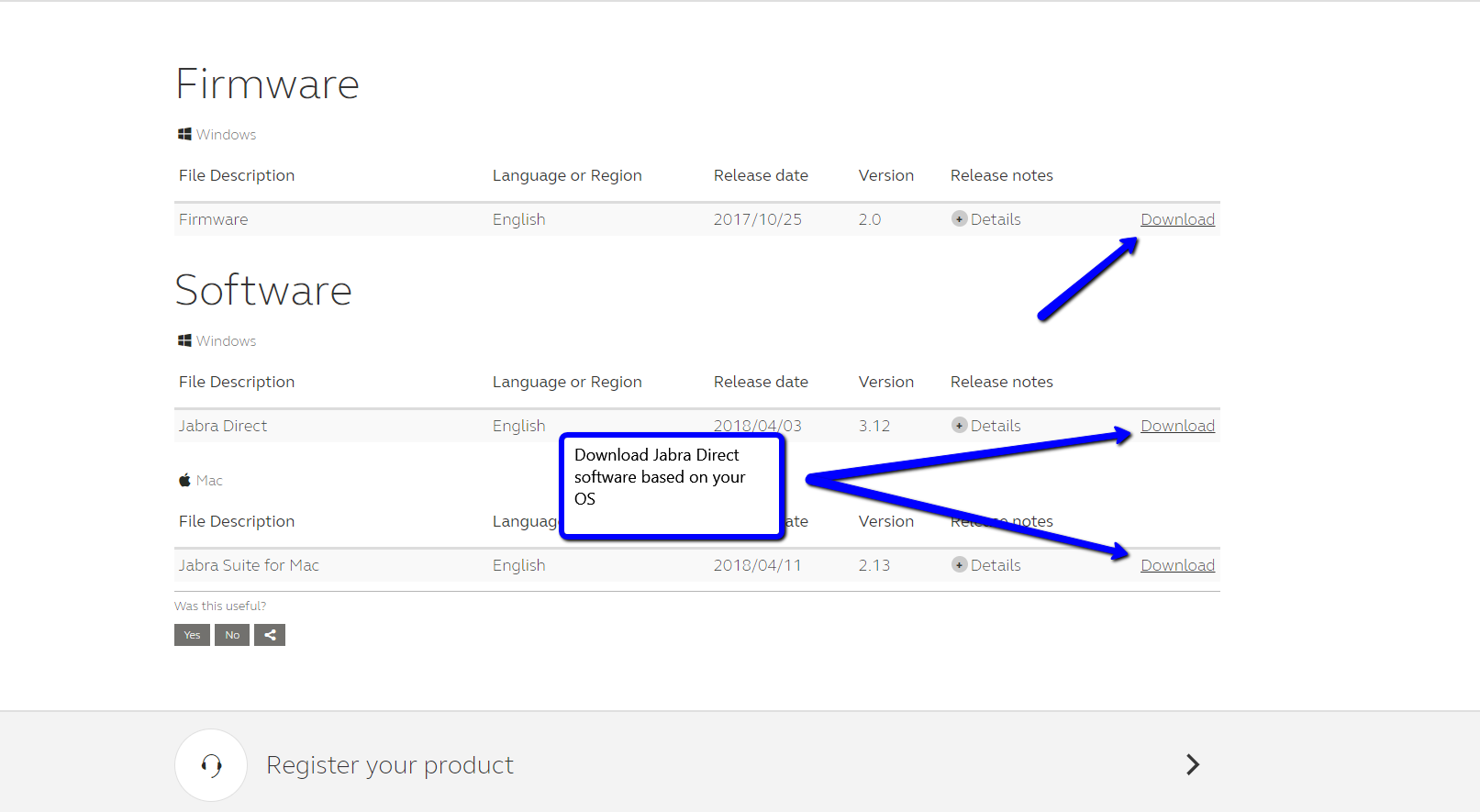Expand Details for Jabra Direct
The width and height of the screenshot is (1480, 812).
(x=986, y=426)
